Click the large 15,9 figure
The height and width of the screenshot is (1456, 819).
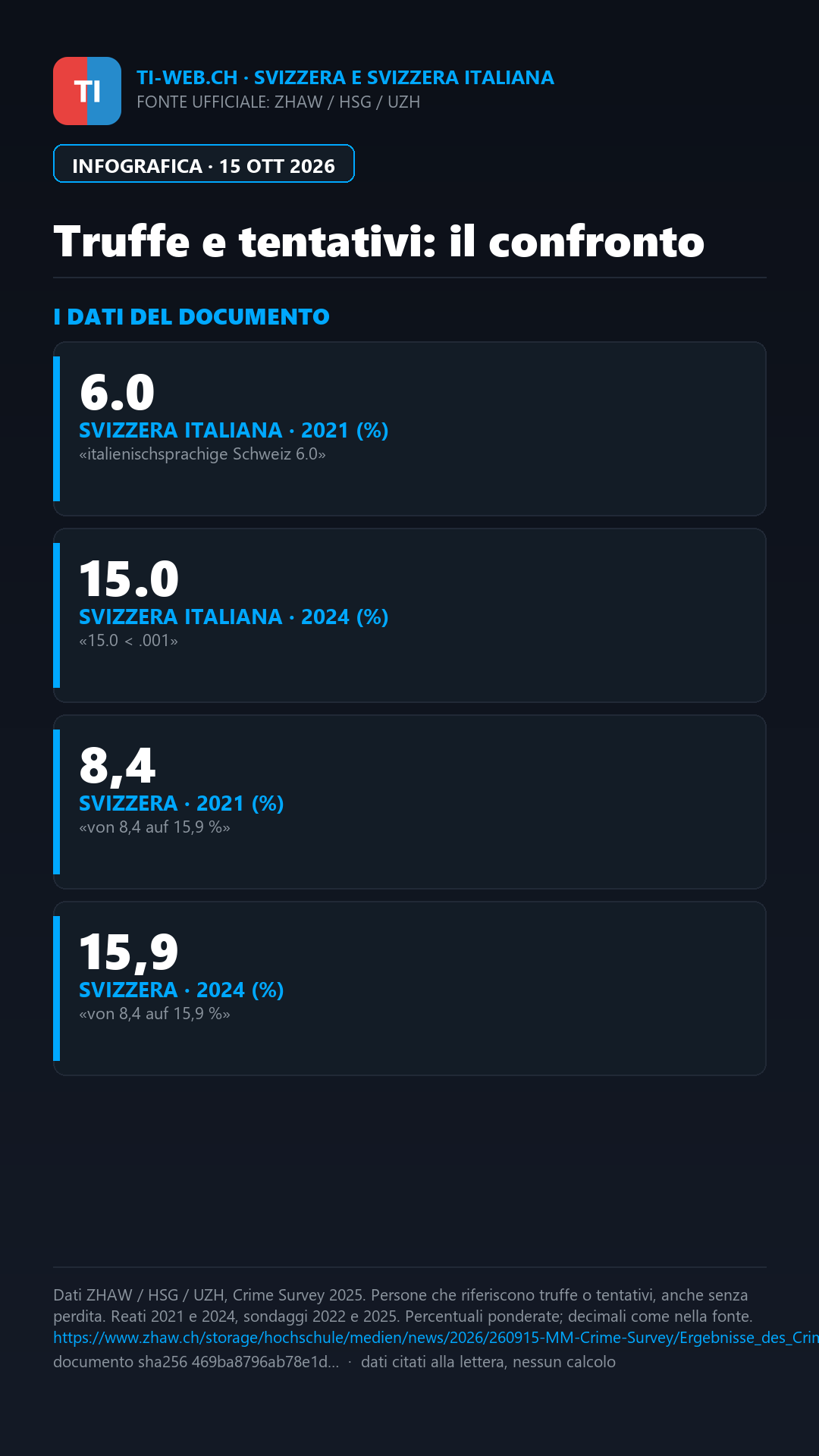129,952
